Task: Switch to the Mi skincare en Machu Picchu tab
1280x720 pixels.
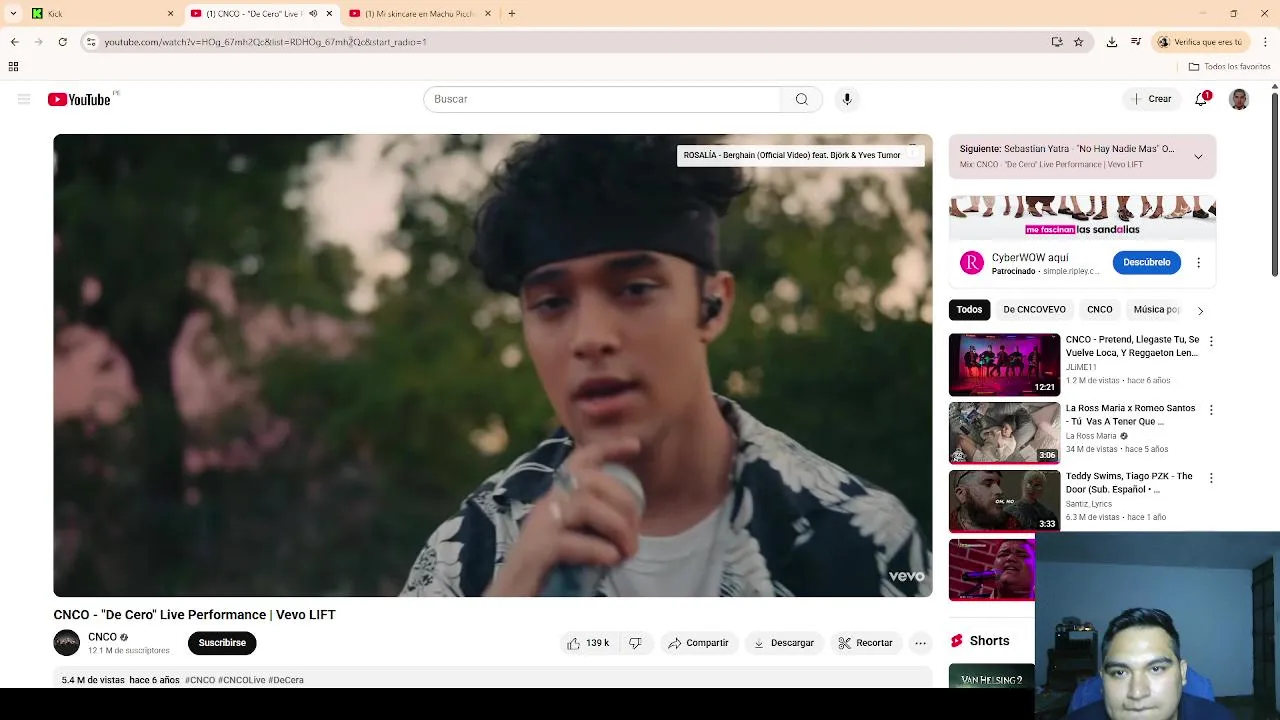Action: tap(419, 14)
